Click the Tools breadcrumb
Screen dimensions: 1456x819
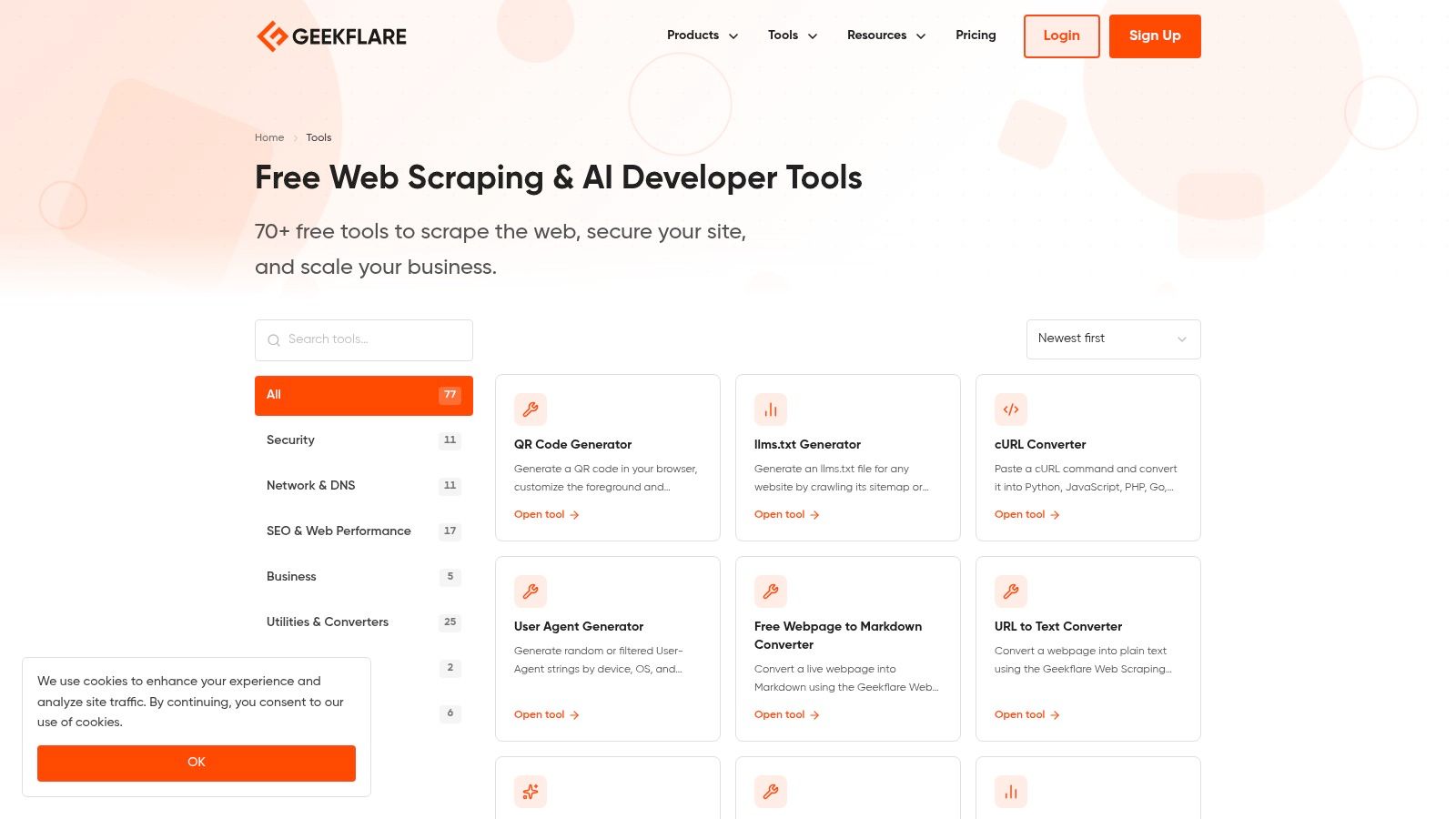tap(318, 138)
